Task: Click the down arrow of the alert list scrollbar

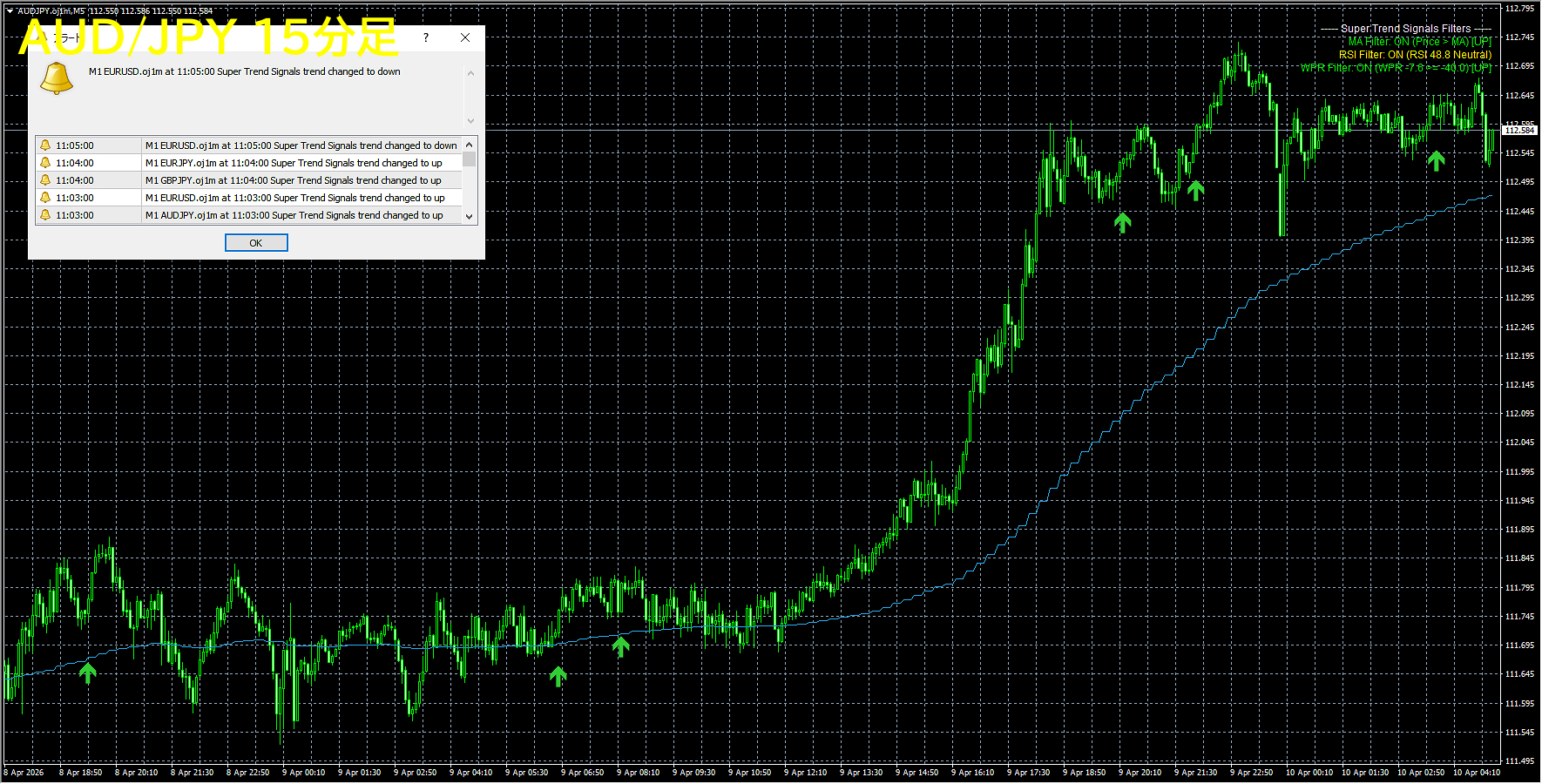Action: click(470, 216)
